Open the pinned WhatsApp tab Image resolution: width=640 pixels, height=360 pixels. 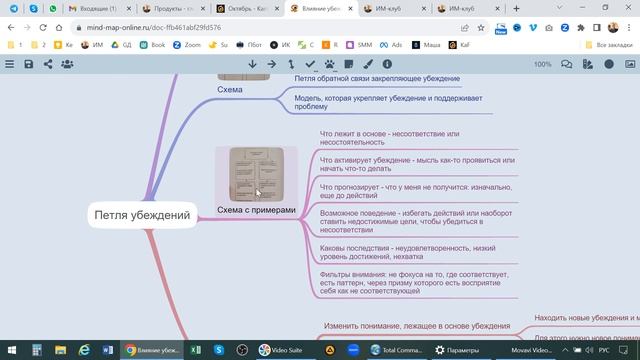[53, 9]
